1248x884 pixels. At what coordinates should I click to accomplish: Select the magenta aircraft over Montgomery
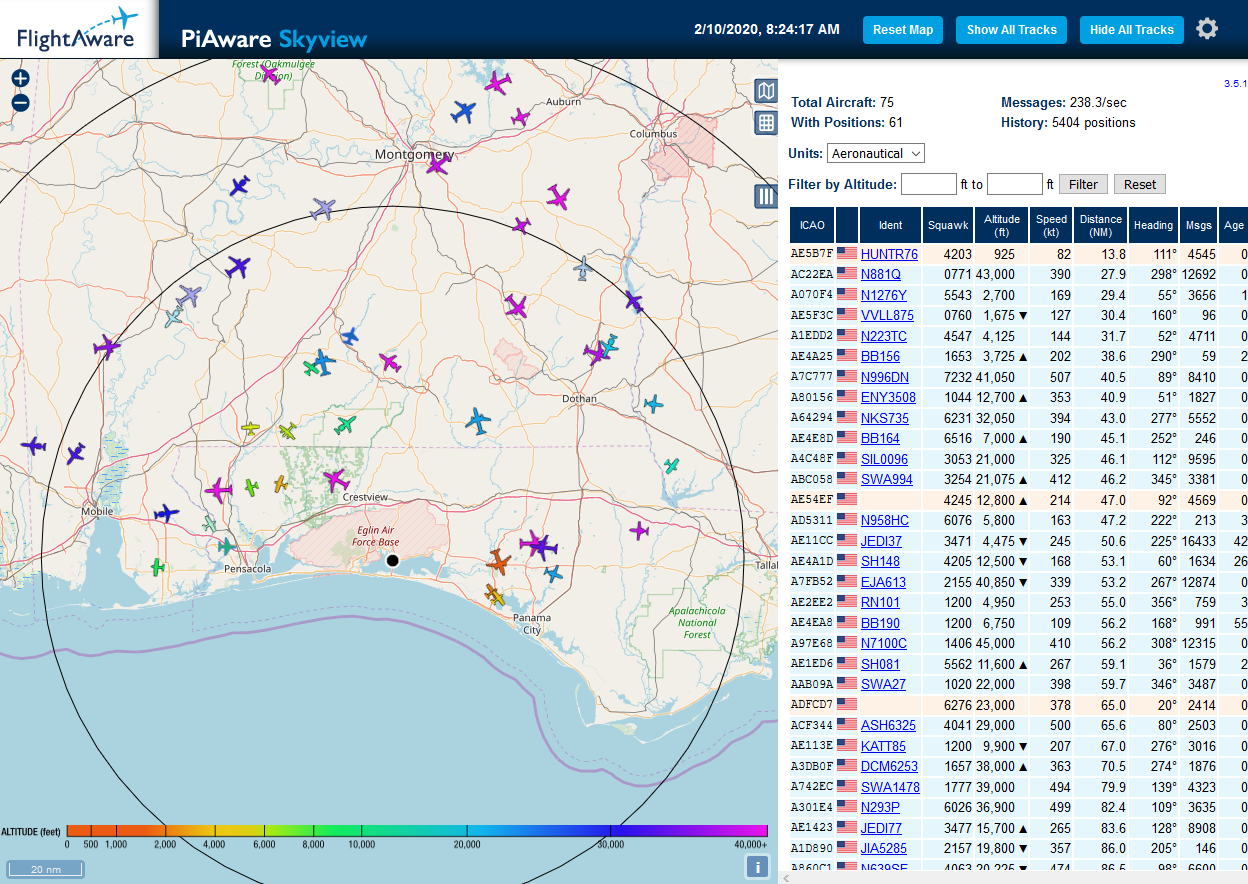click(x=437, y=165)
